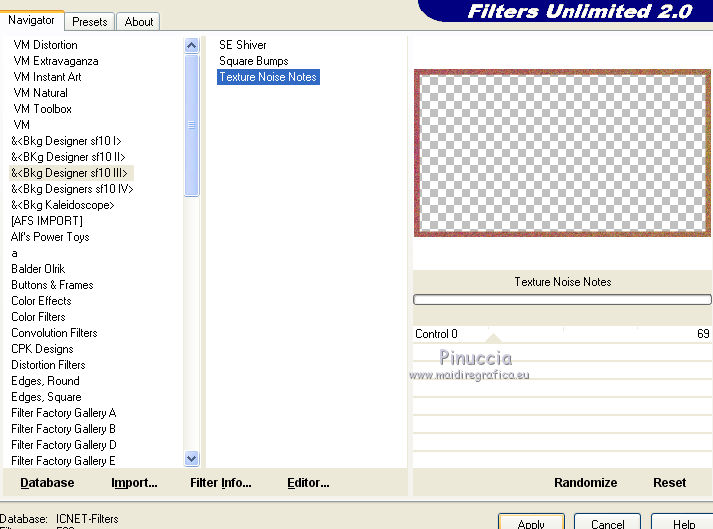Open the Presets tab
Viewport: 713px width, 529px height.
(x=90, y=22)
